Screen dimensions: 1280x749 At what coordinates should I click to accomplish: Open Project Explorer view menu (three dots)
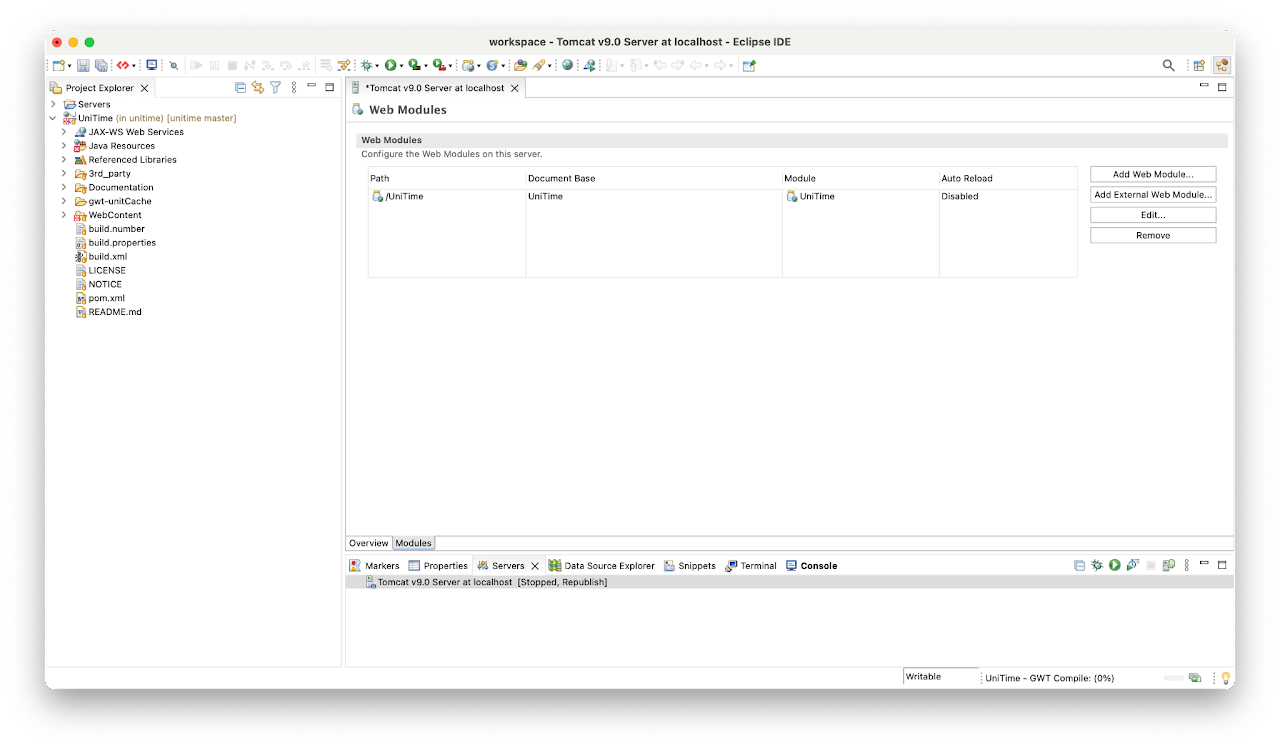click(294, 87)
